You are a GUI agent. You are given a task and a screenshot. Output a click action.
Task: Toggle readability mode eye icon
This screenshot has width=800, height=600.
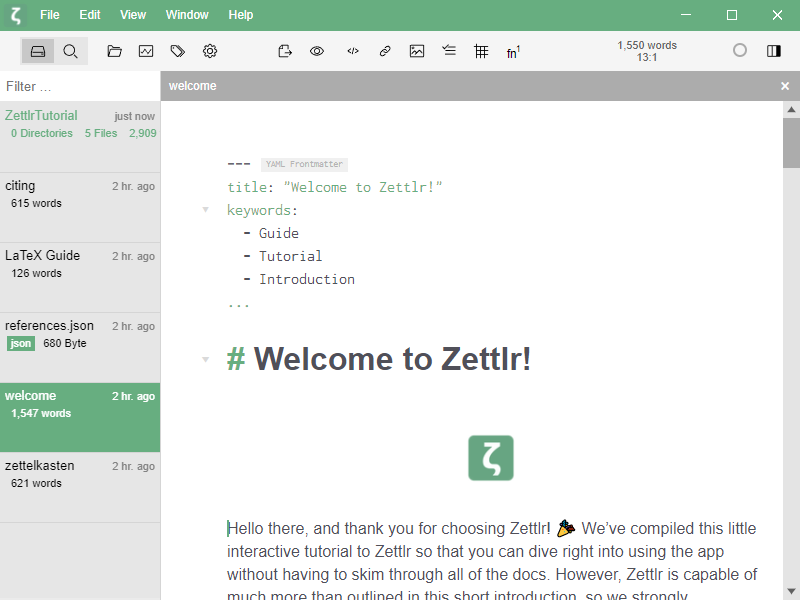pyautogui.click(x=317, y=51)
